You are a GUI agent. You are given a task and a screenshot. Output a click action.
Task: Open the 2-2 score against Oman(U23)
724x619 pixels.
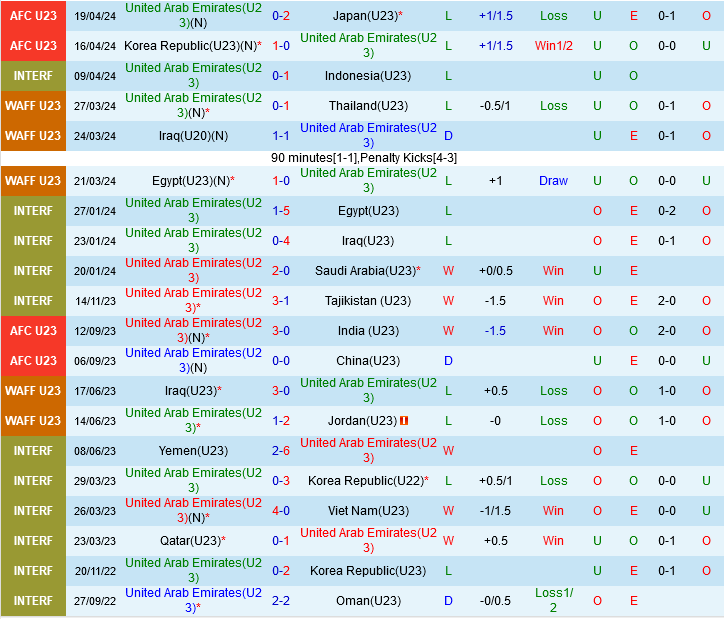point(281,601)
